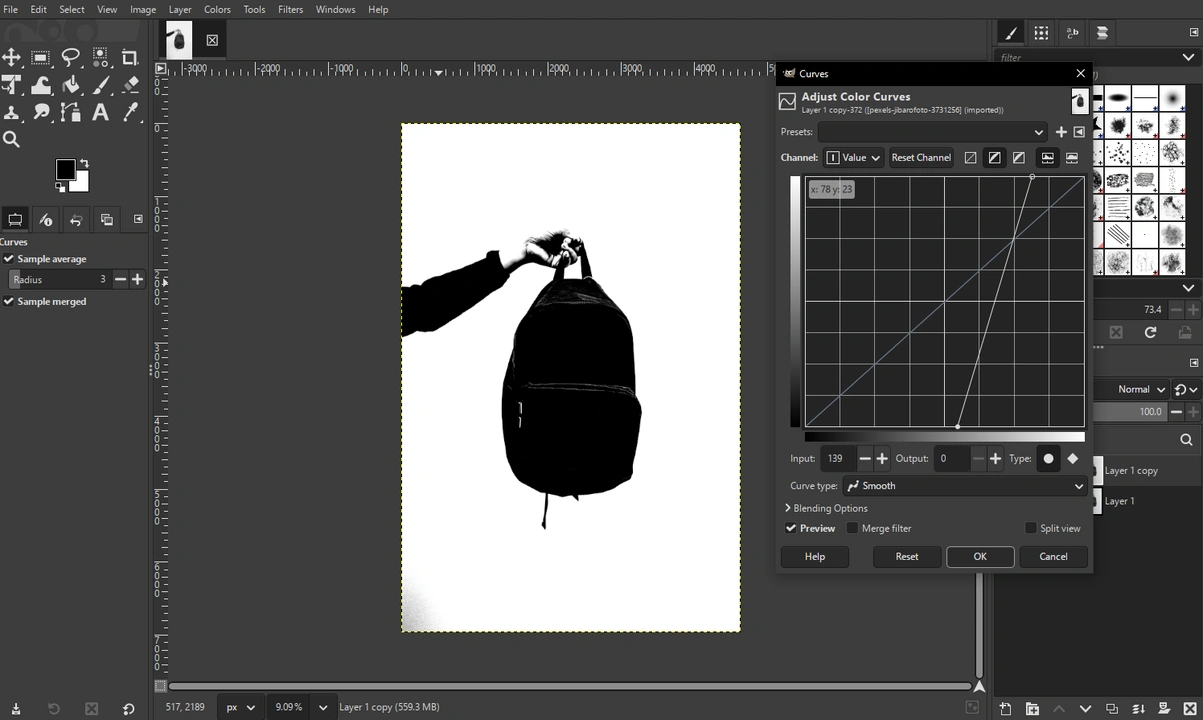Open the Tools menu

254,9
